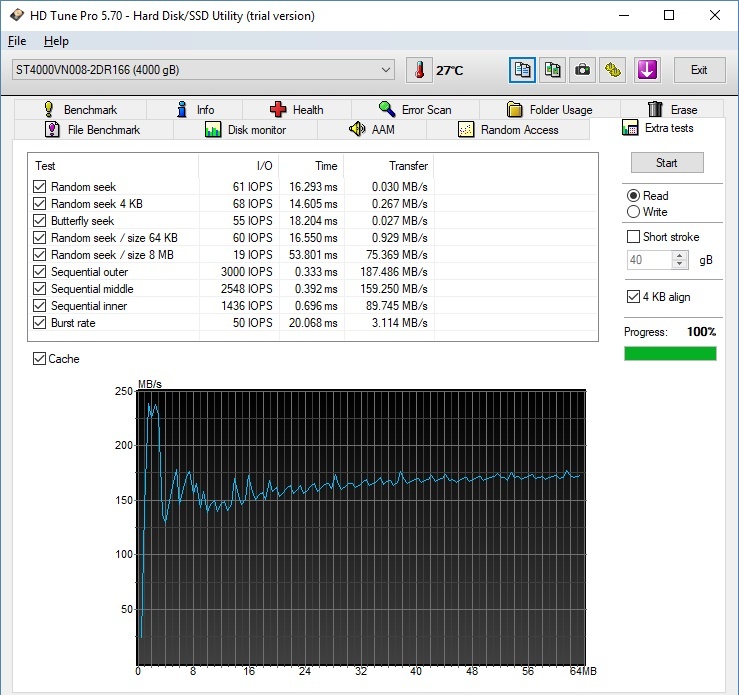Select the Write radio button
This screenshot has height=695, width=739.
click(633, 212)
